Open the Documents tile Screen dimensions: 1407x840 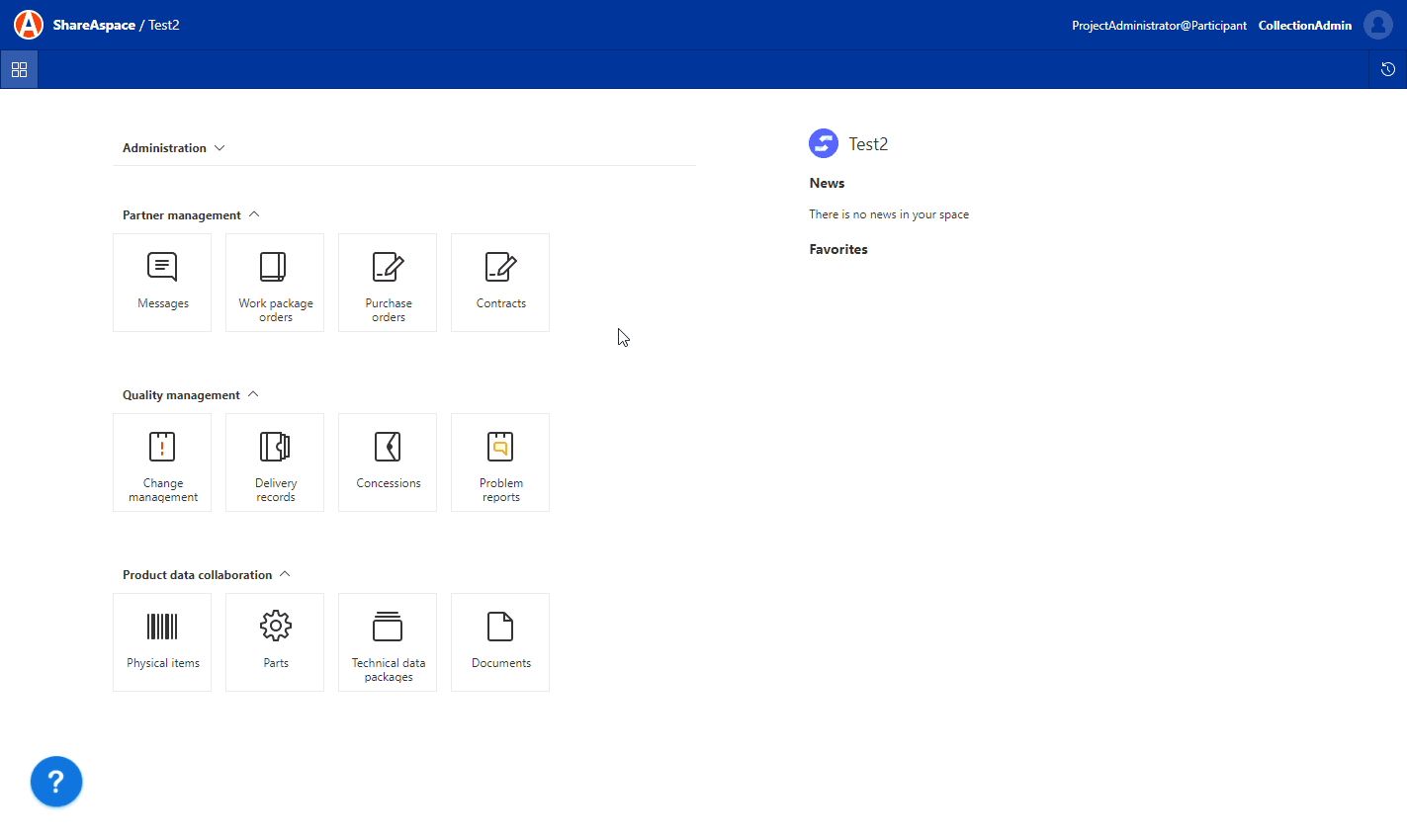tap(500, 642)
